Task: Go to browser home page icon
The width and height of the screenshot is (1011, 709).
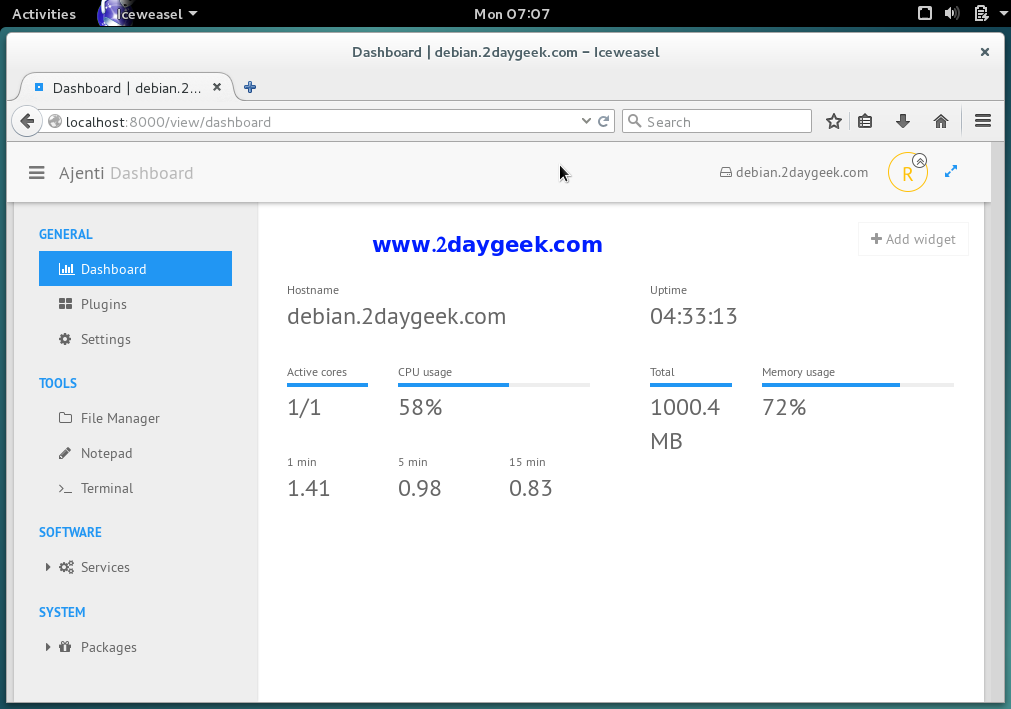Action: 941,121
